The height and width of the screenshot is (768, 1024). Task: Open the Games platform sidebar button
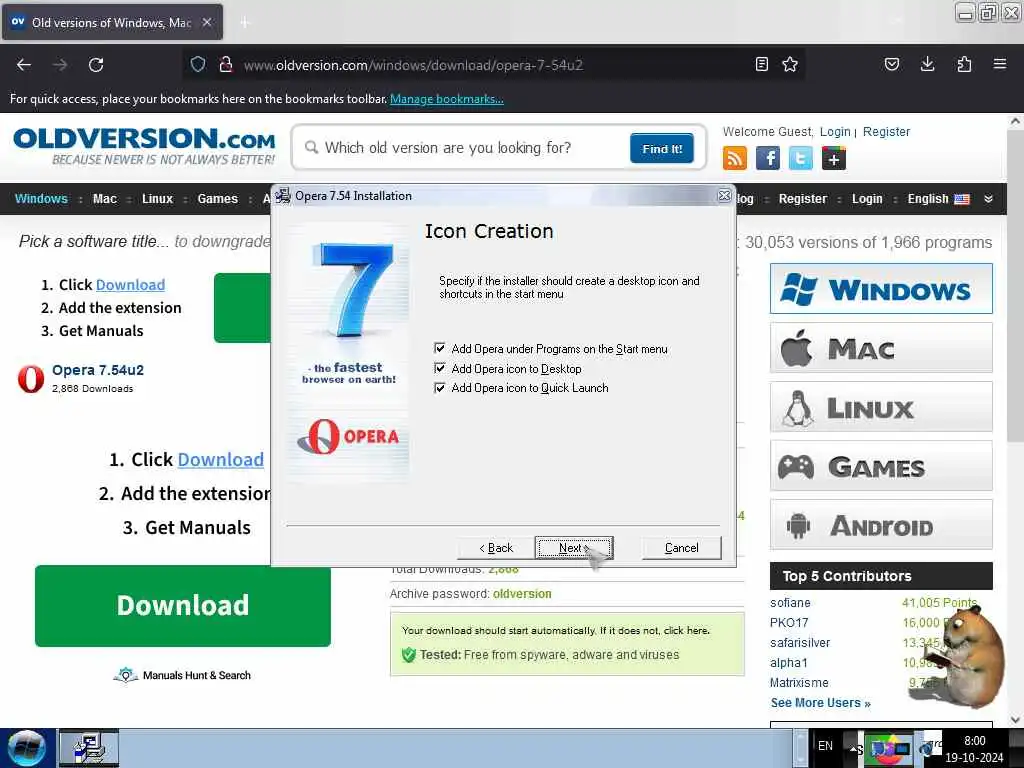click(881, 466)
